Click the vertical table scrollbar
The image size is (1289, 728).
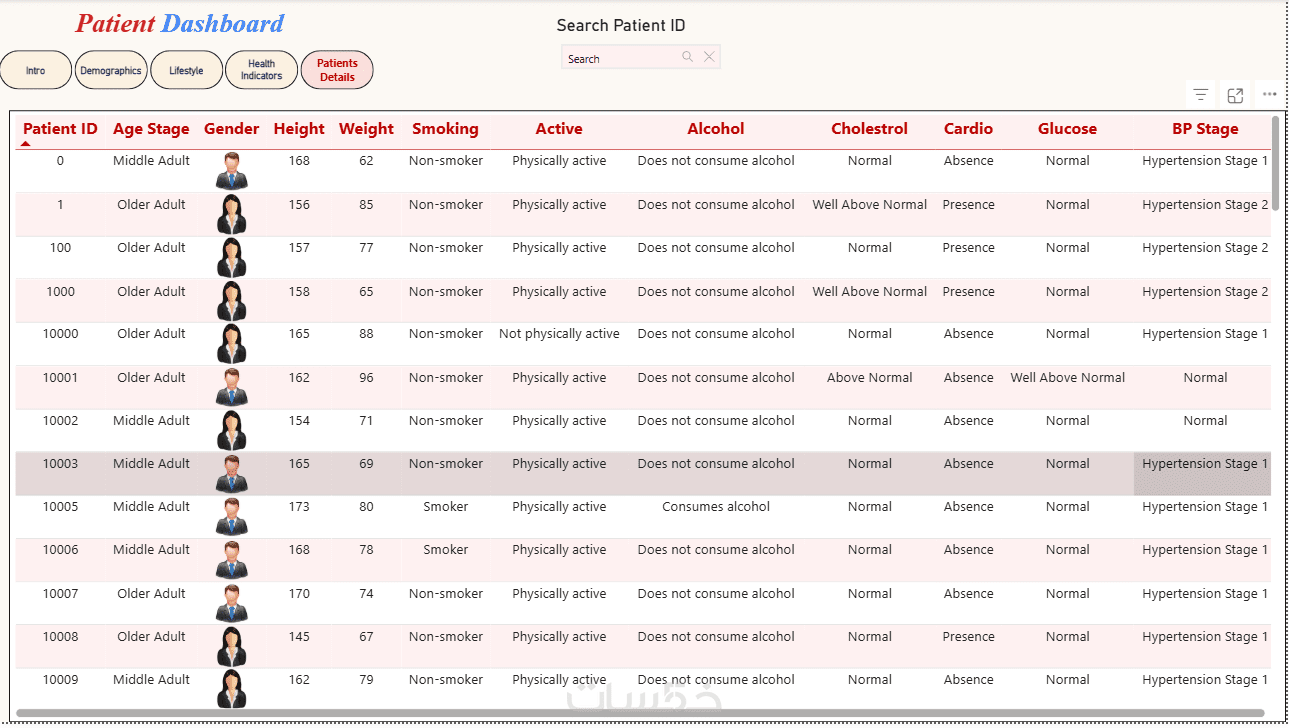[1275, 160]
